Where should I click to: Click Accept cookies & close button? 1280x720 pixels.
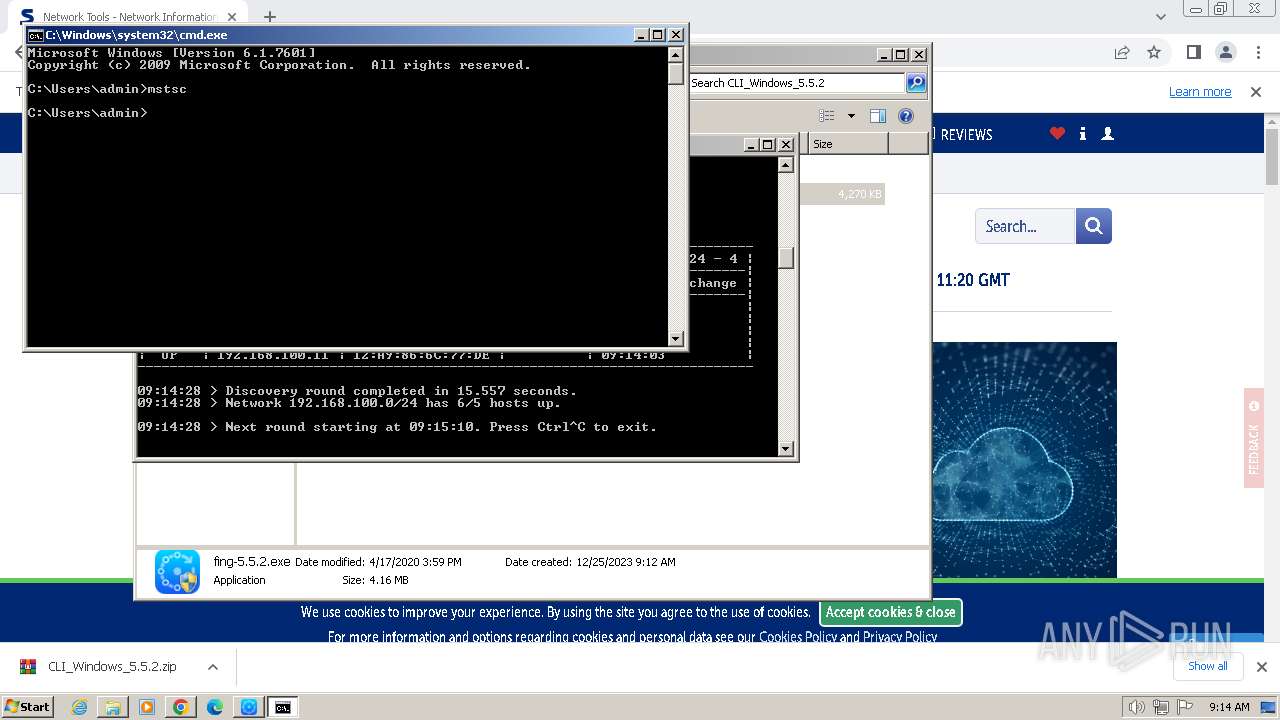click(891, 612)
